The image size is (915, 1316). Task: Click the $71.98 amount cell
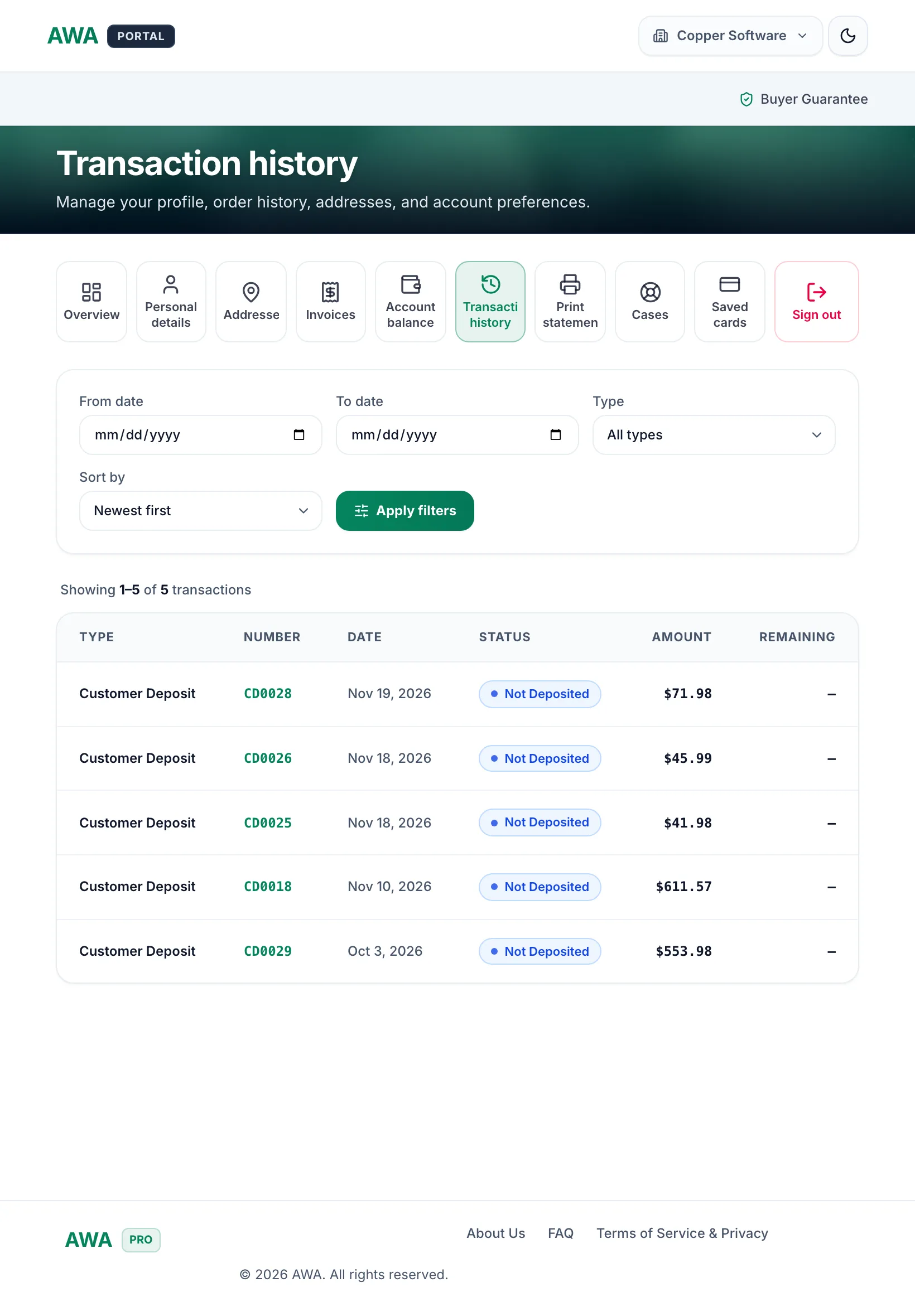pyautogui.click(x=687, y=694)
